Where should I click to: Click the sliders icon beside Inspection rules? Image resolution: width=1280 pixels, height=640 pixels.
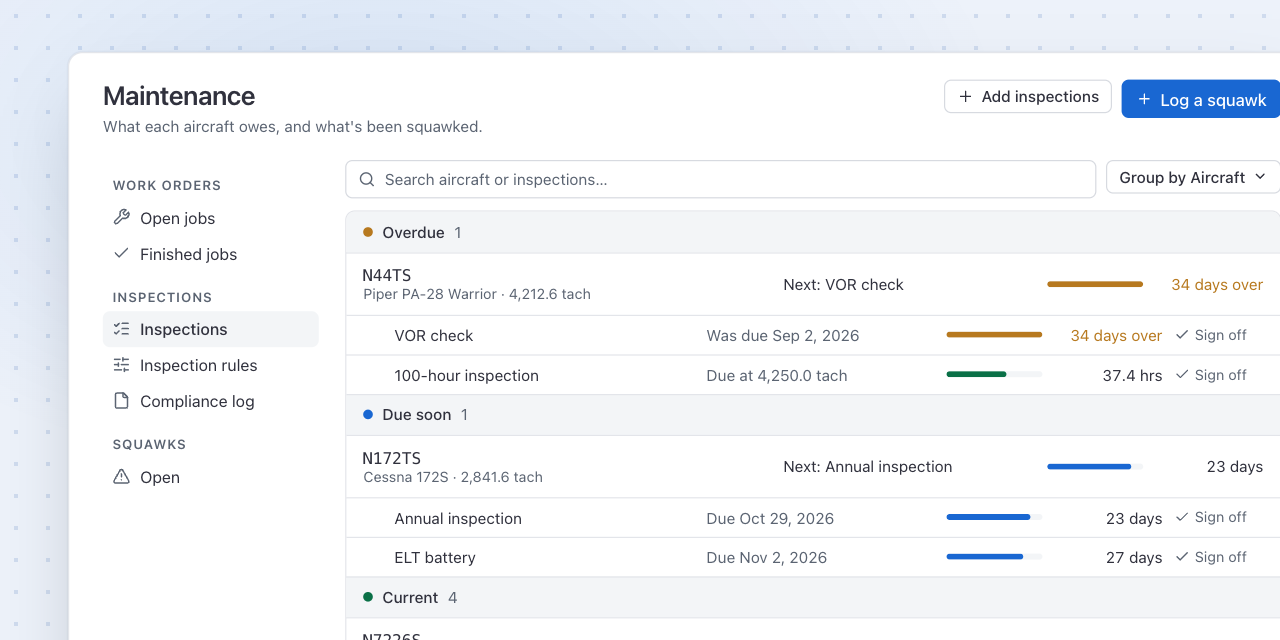pyautogui.click(x=122, y=364)
